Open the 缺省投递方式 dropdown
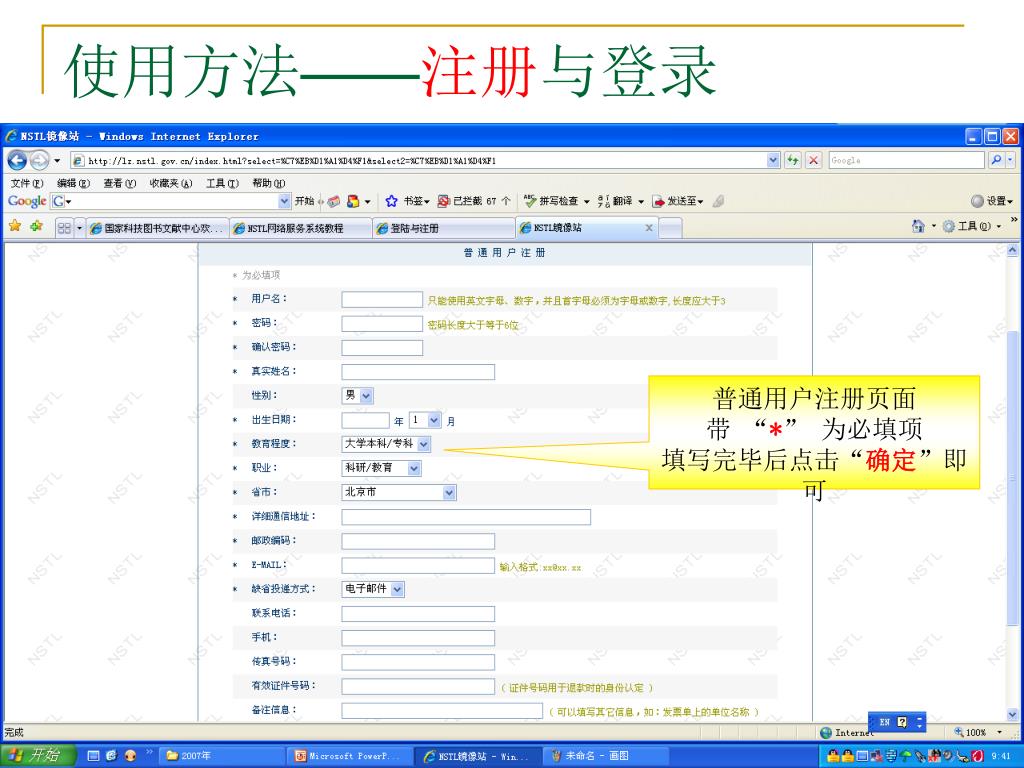The width and height of the screenshot is (1024, 768). (x=373, y=589)
